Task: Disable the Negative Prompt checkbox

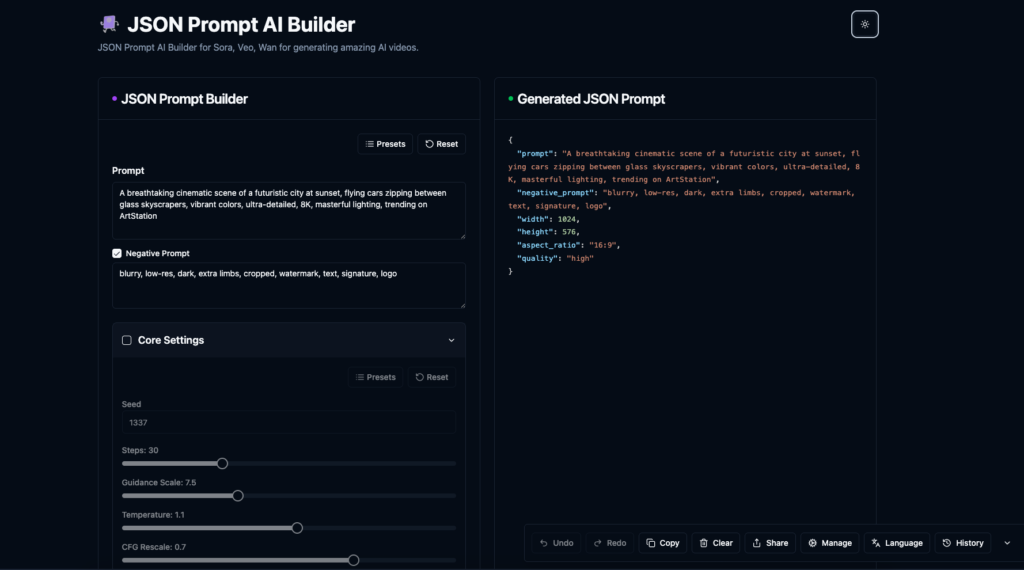Action: [x=117, y=254]
